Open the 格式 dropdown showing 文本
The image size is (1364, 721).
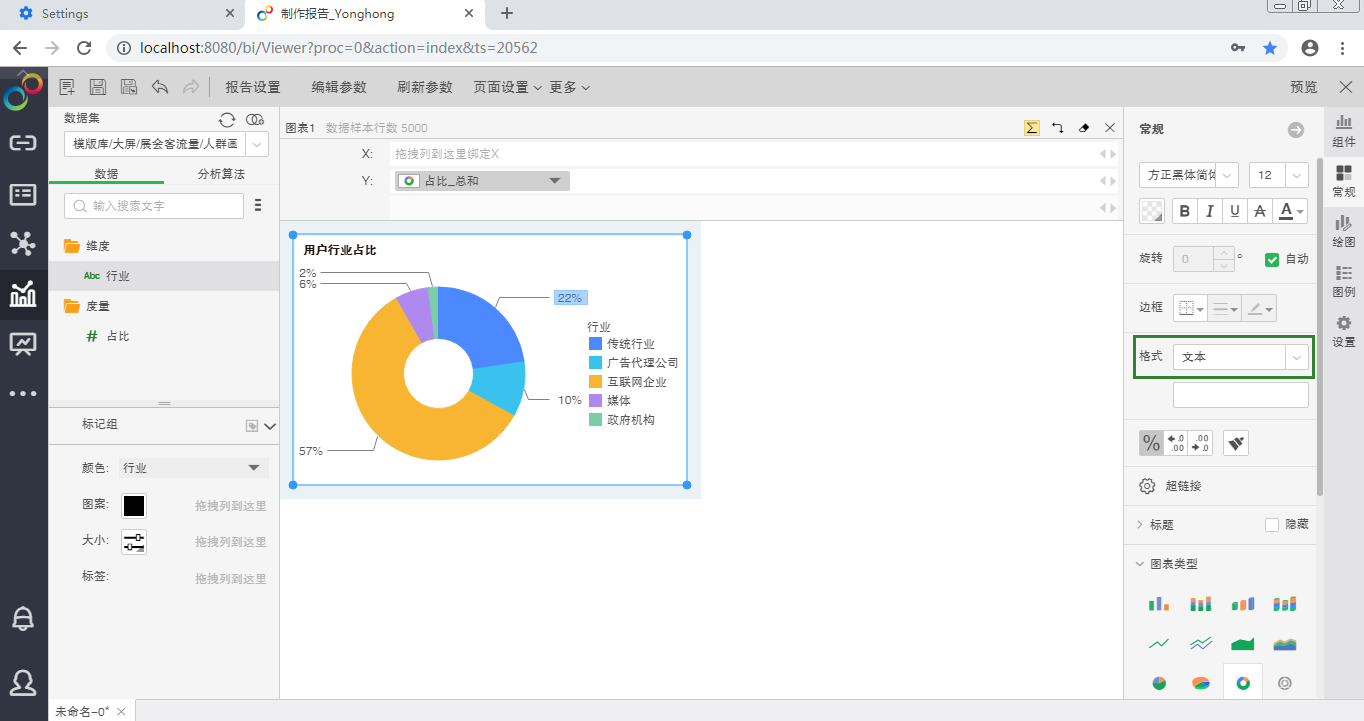click(x=1240, y=357)
